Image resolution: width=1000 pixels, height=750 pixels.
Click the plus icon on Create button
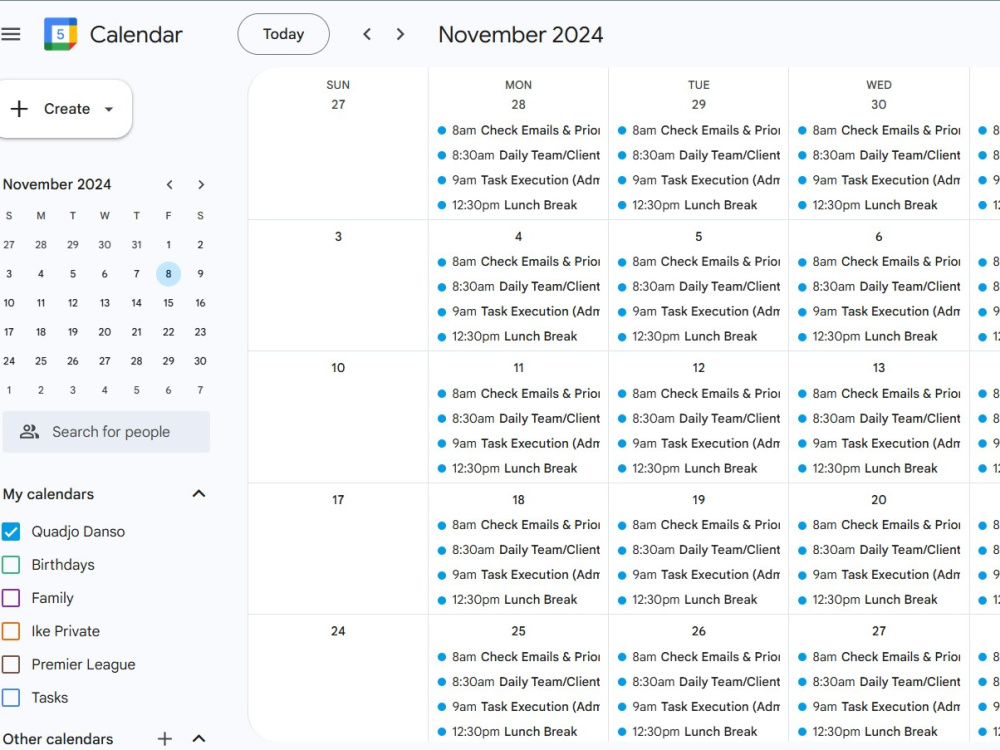point(19,108)
